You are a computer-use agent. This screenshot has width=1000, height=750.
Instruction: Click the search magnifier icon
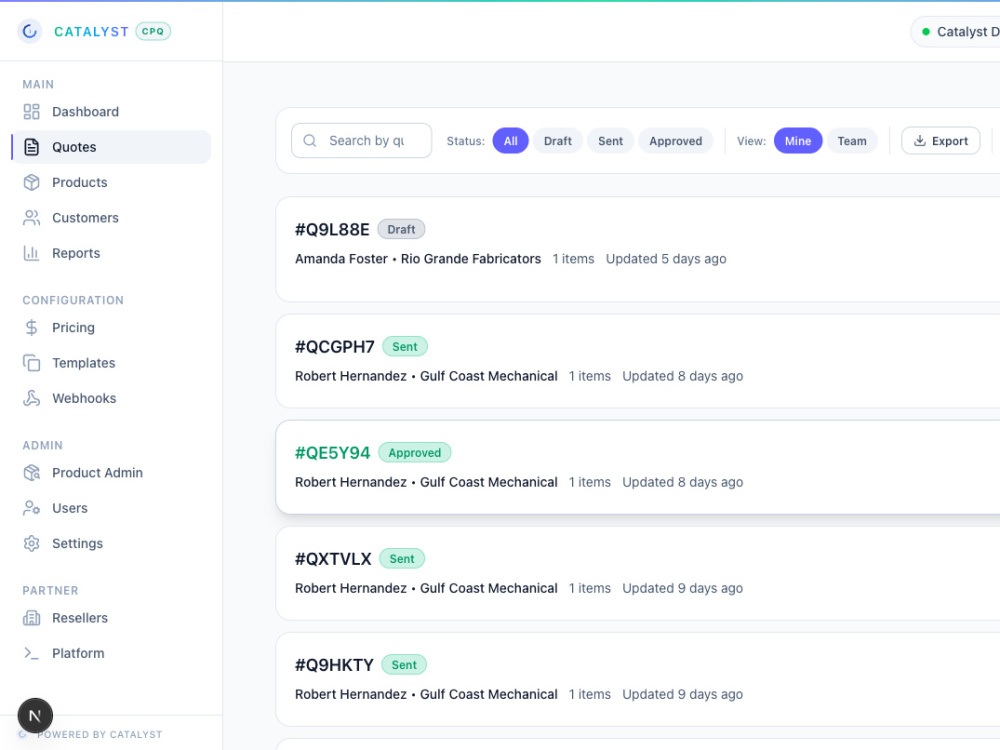[310, 140]
